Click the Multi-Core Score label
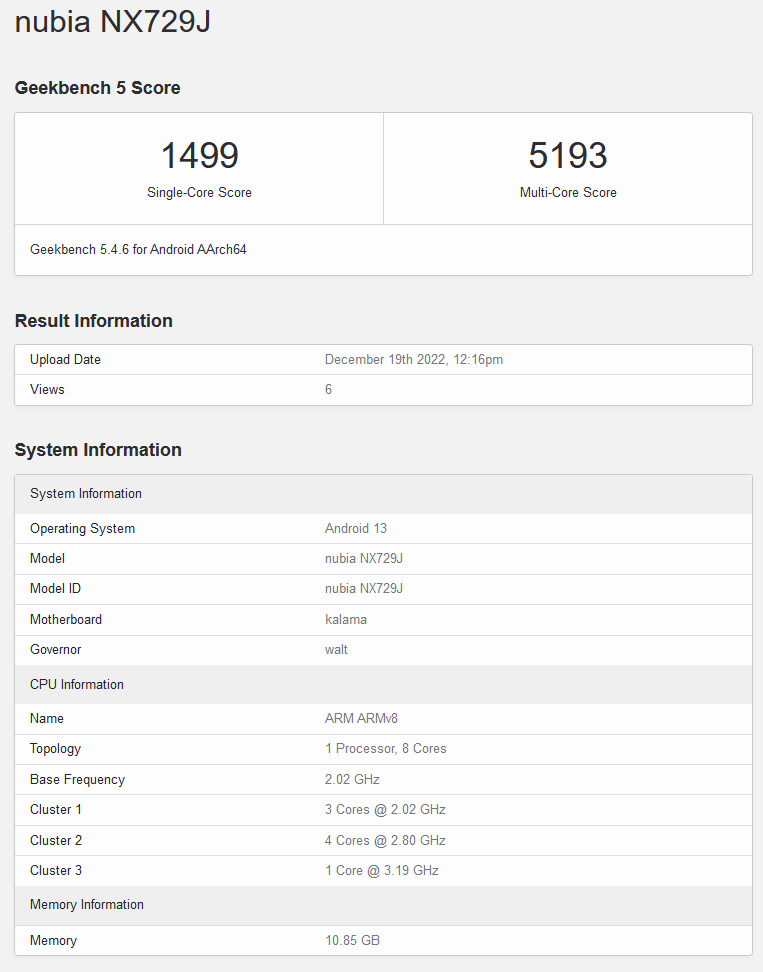763x972 pixels. pyautogui.click(x=567, y=192)
